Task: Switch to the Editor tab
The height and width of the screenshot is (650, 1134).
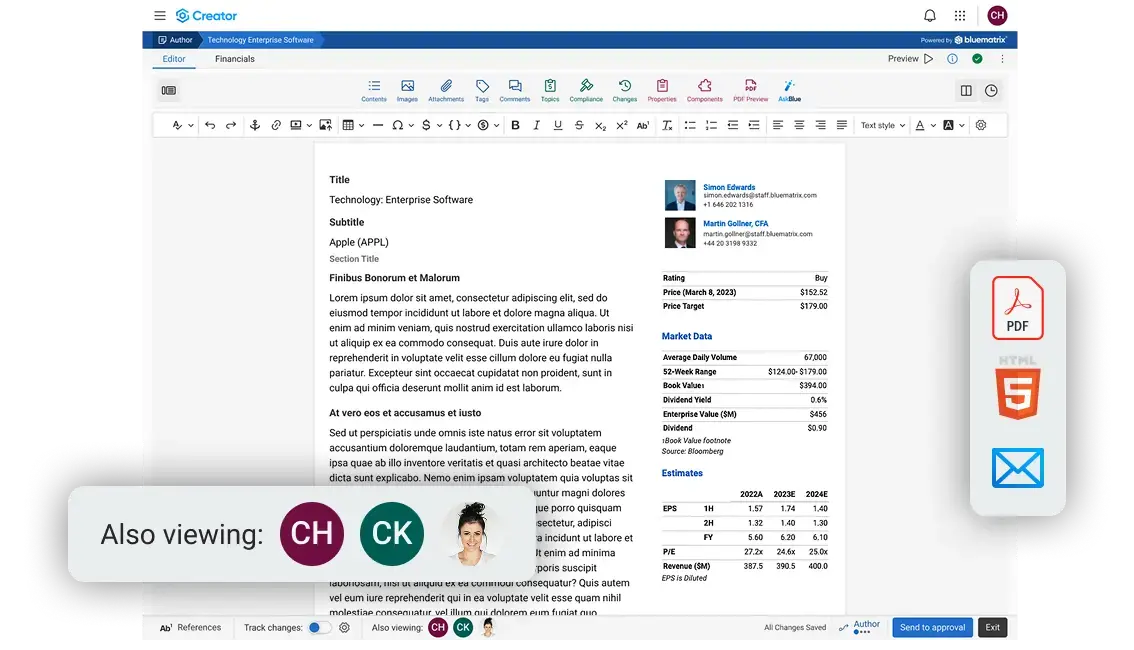Action: coord(174,59)
